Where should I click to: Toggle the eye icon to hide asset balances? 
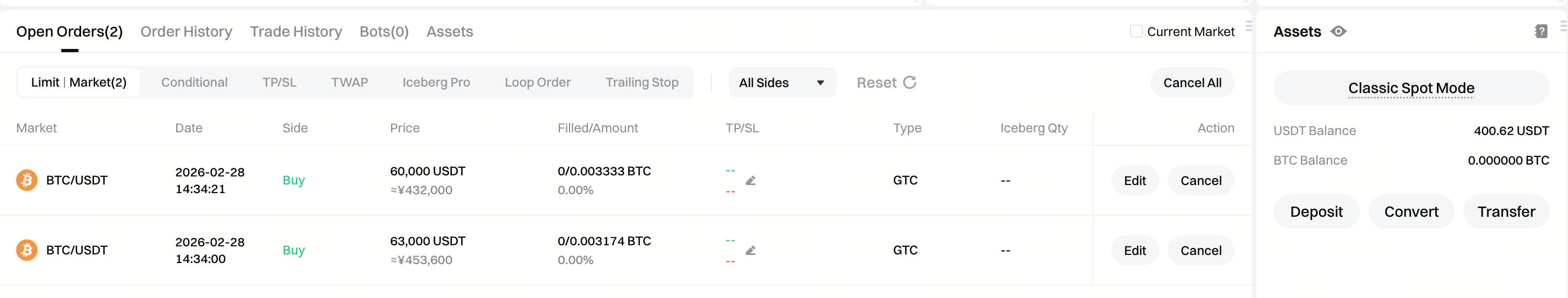click(1338, 31)
